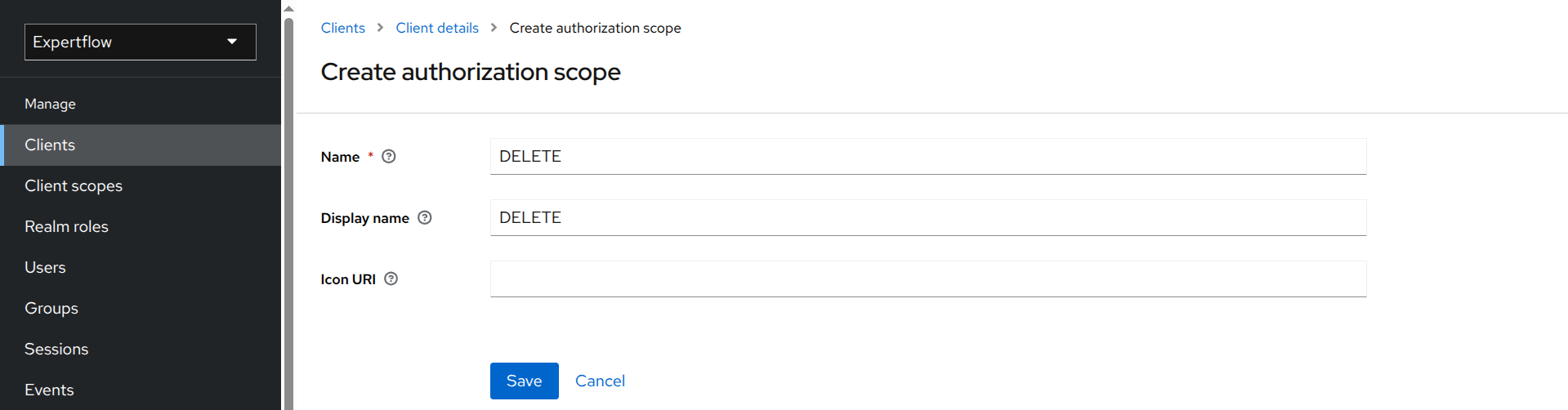Save the authorization scope

point(524,381)
